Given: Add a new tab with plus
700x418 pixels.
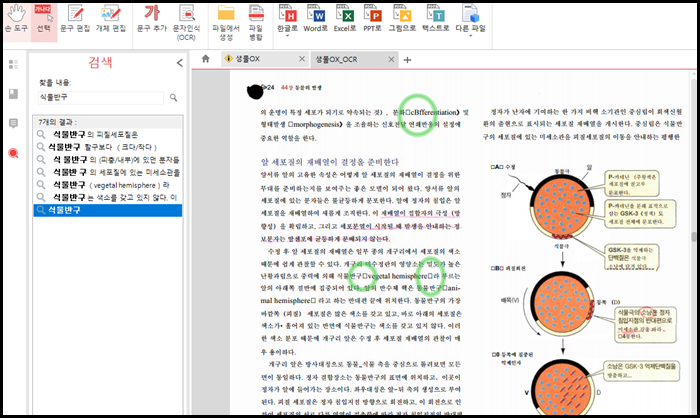Looking at the screenshot, I should tap(407, 60).
